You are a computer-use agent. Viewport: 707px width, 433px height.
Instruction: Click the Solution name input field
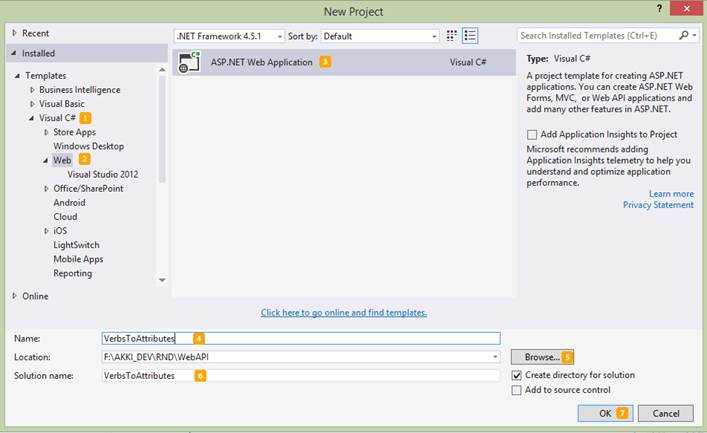point(301,375)
